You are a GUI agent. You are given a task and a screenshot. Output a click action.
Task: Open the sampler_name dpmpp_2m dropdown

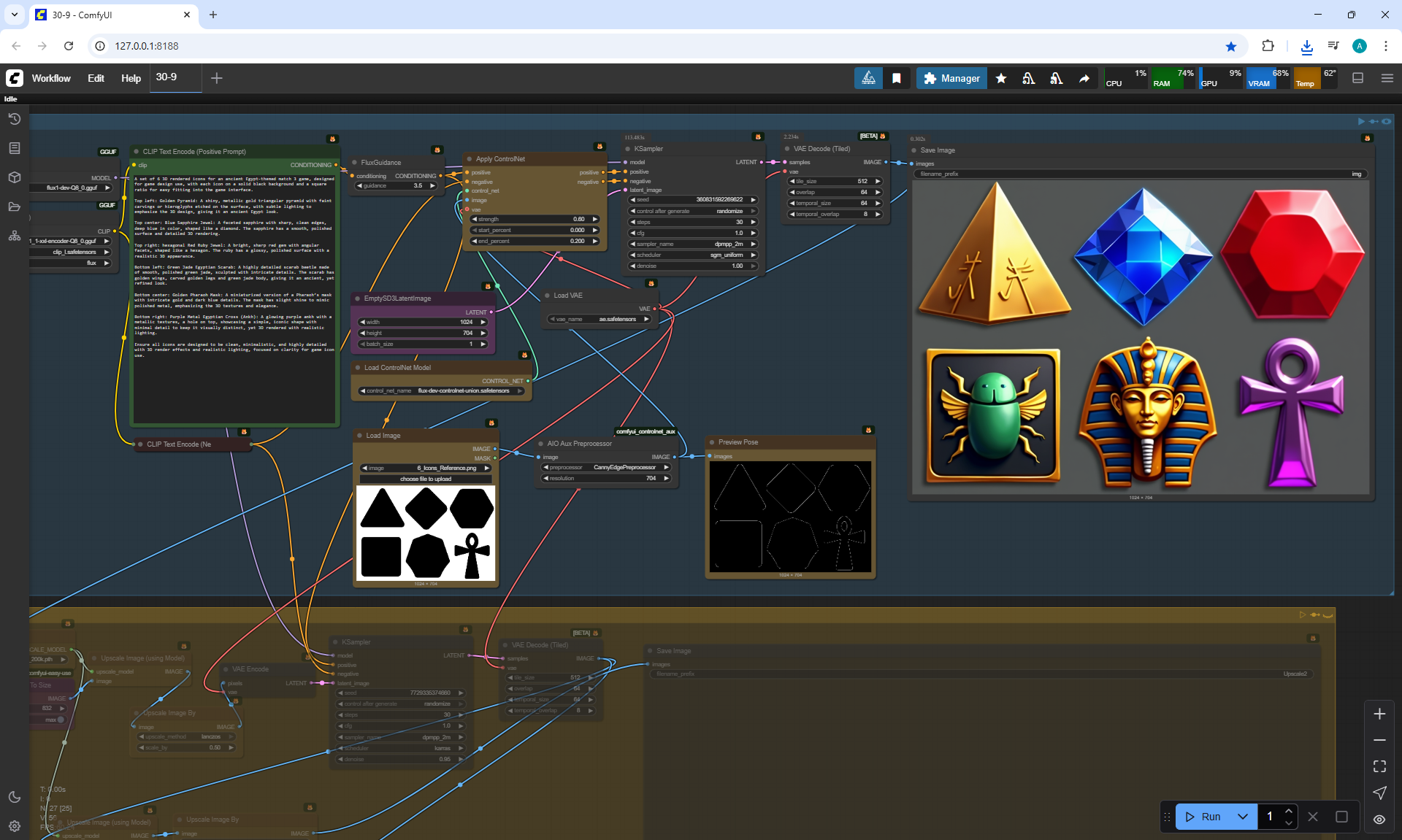(x=692, y=244)
